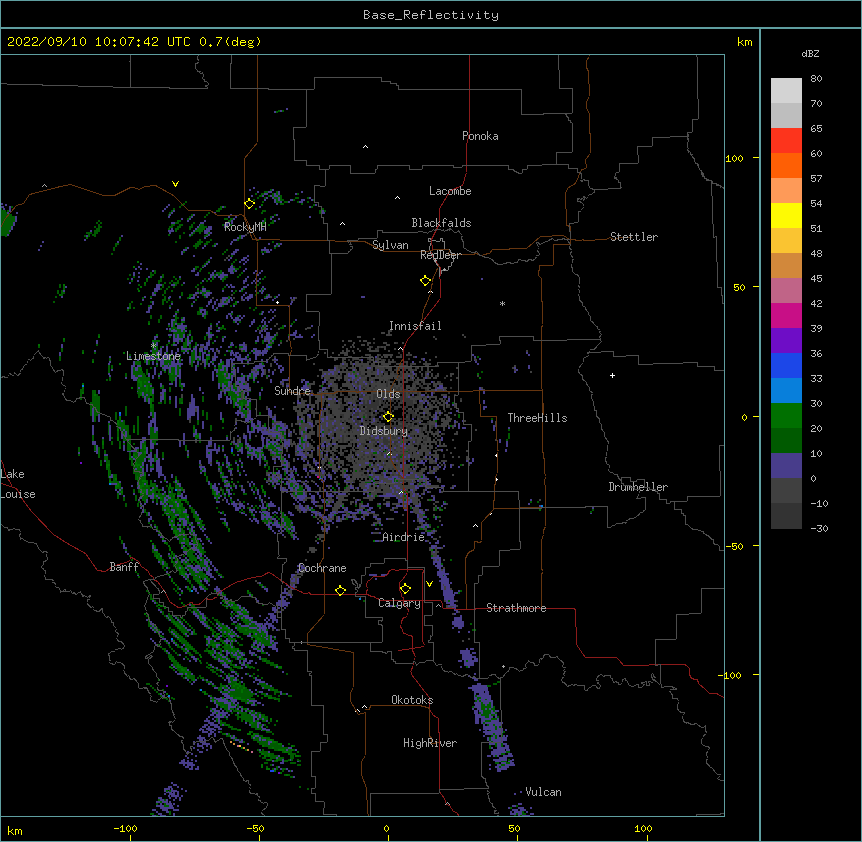The width and height of the screenshot is (862, 842).
Task: Click the Ponoka label on the map
Action: point(480,136)
